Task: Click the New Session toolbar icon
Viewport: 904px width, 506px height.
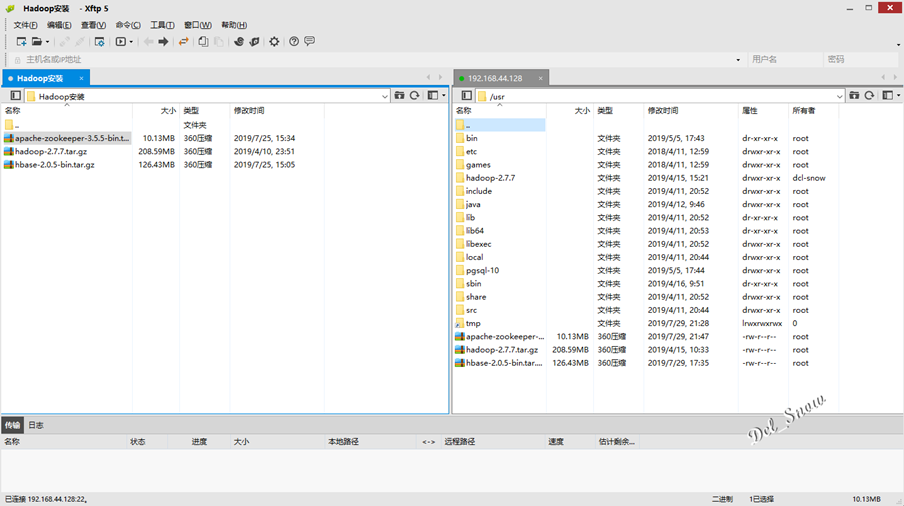Action: pyautogui.click(x=21, y=41)
